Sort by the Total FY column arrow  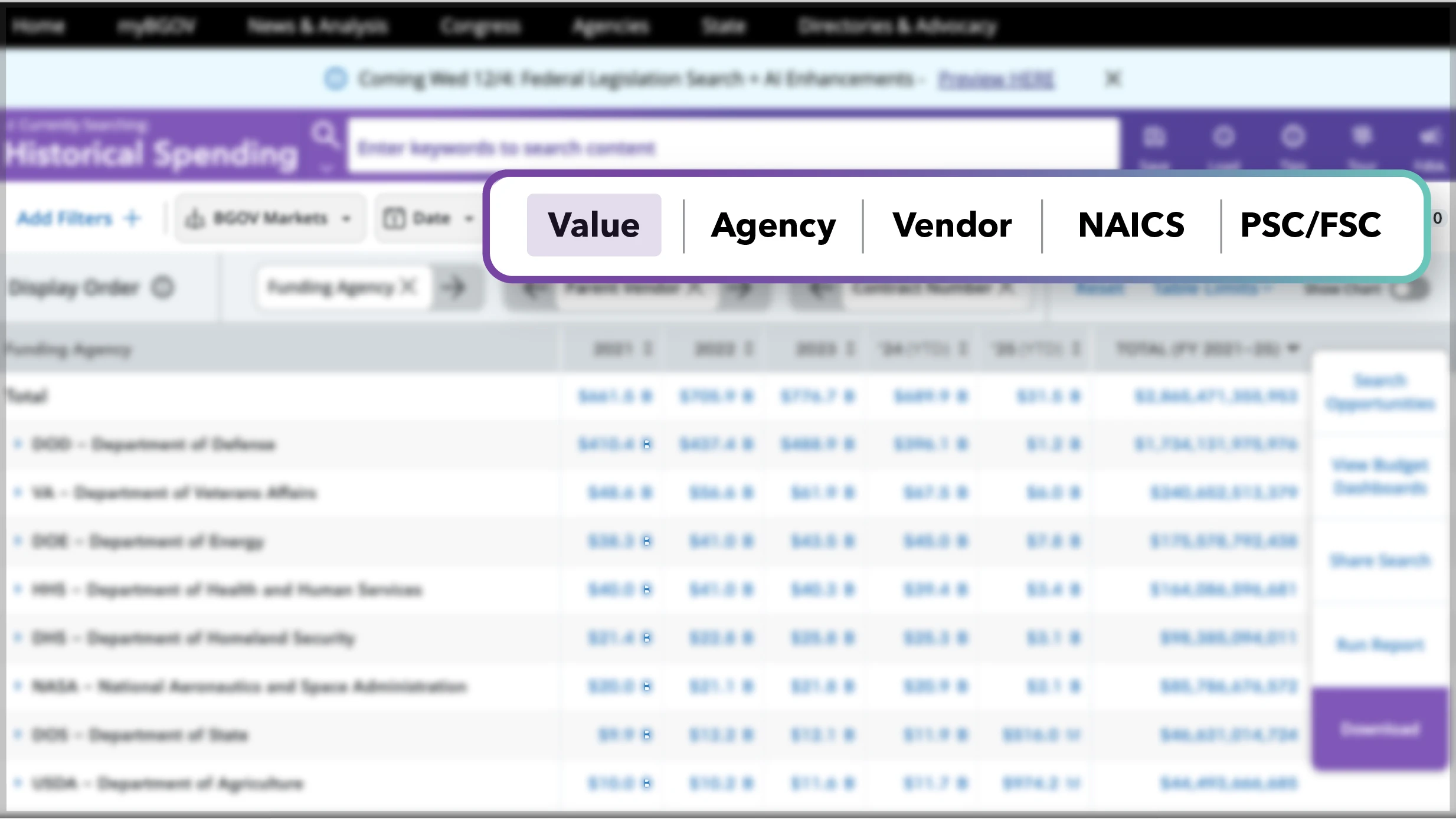click(x=1293, y=348)
